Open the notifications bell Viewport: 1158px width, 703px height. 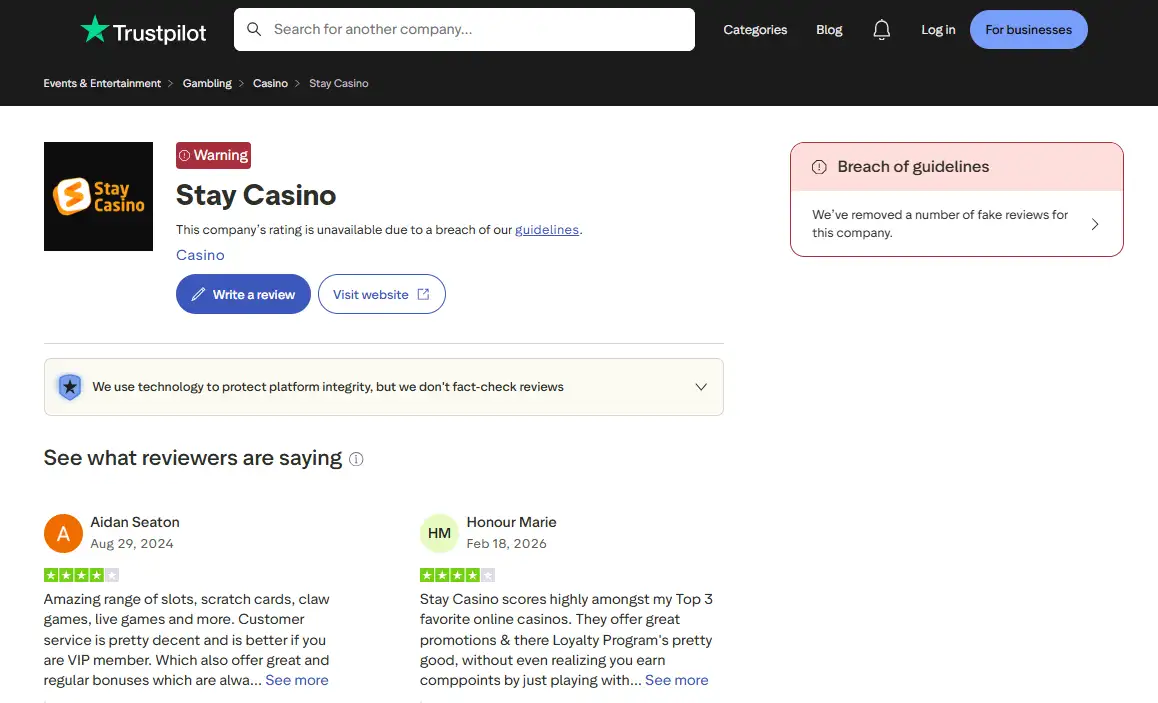point(881,30)
